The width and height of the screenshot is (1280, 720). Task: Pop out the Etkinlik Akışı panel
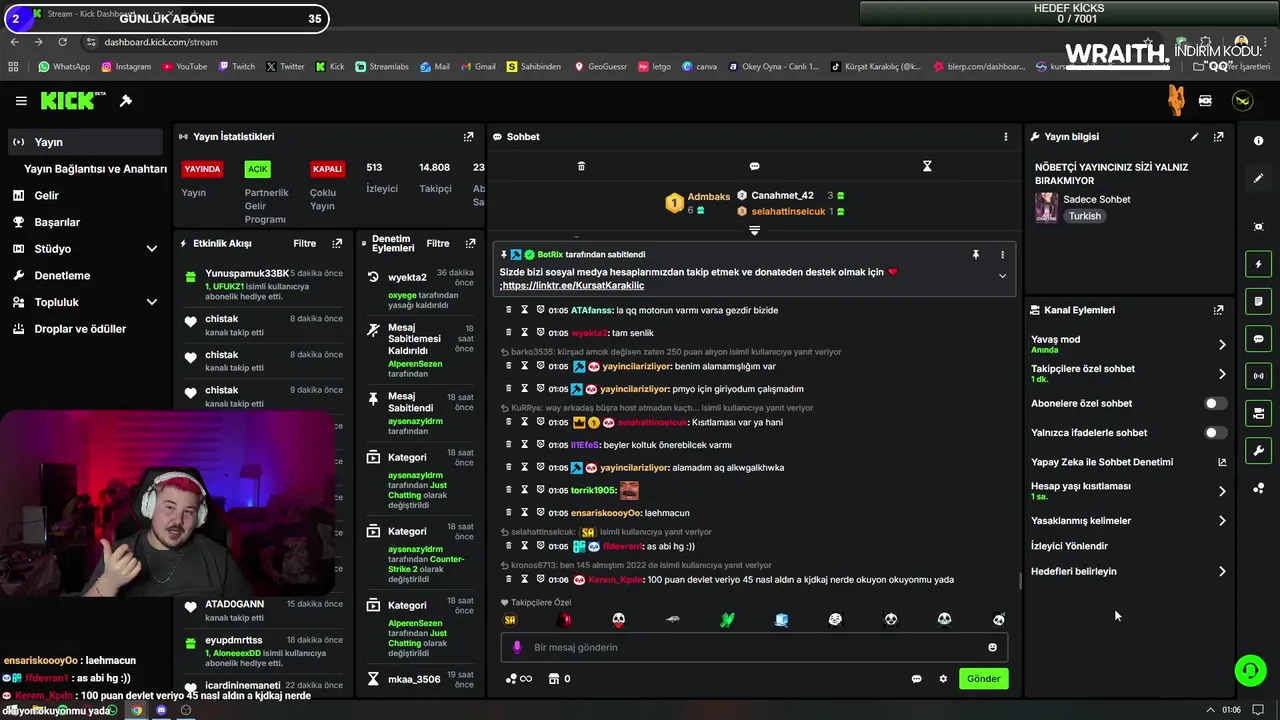pyautogui.click(x=337, y=243)
